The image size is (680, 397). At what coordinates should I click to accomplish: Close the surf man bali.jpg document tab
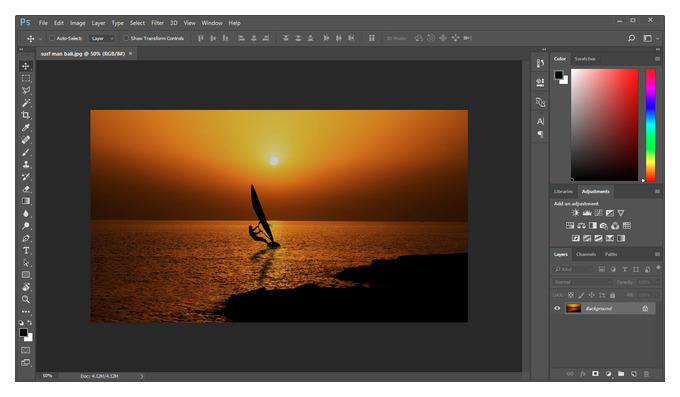(131, 53)
